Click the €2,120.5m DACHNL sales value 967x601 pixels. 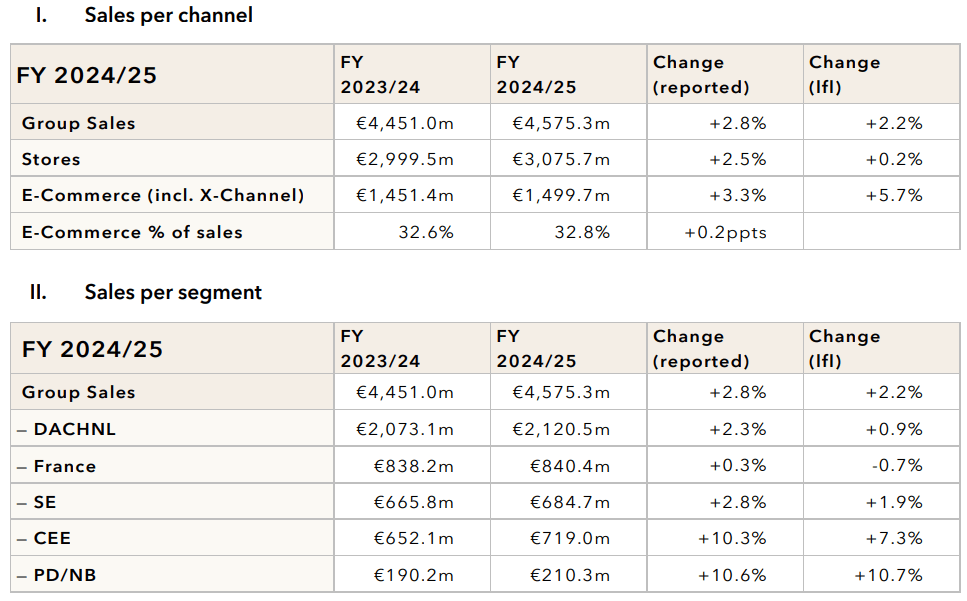pyautogui.click(x=561, y=429)
